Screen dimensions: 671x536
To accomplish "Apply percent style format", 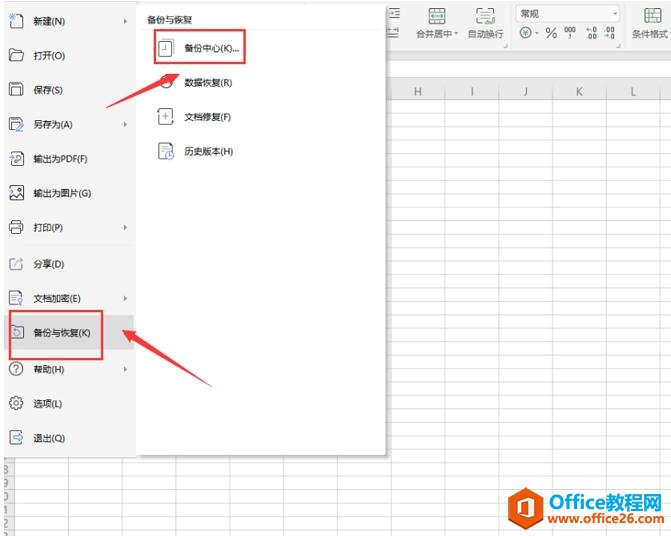I will [x=551, y=33].
